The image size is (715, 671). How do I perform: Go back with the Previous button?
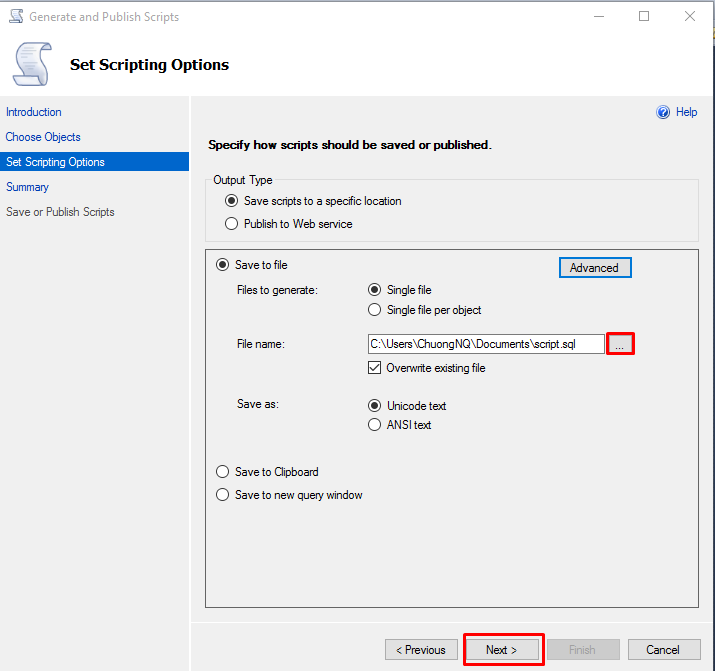tap(421, 650)
